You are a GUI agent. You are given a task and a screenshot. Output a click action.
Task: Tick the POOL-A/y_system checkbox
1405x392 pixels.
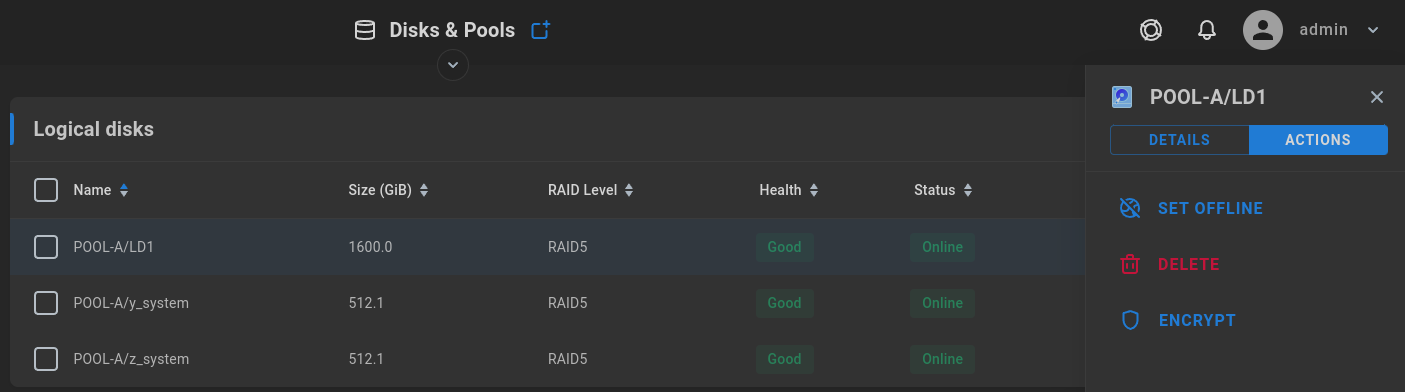tap(46, 303)
